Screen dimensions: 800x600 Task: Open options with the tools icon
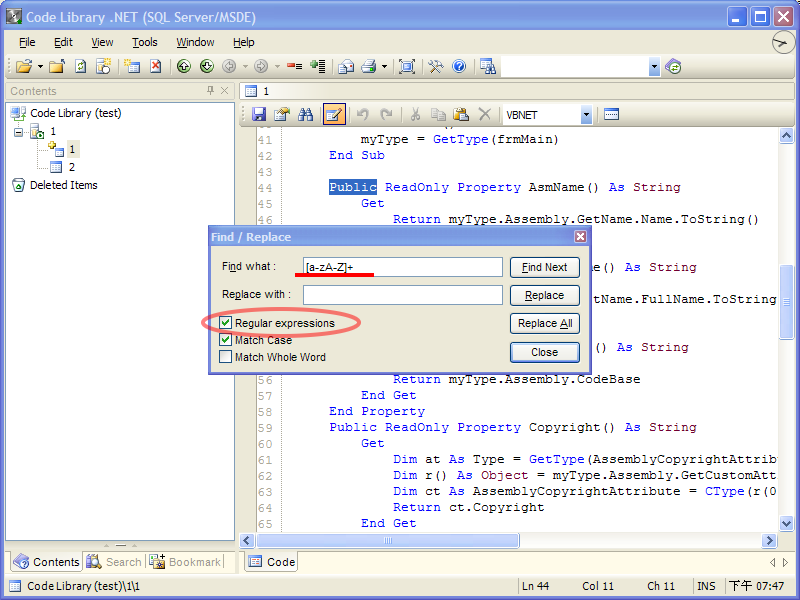tap(436, 66)
